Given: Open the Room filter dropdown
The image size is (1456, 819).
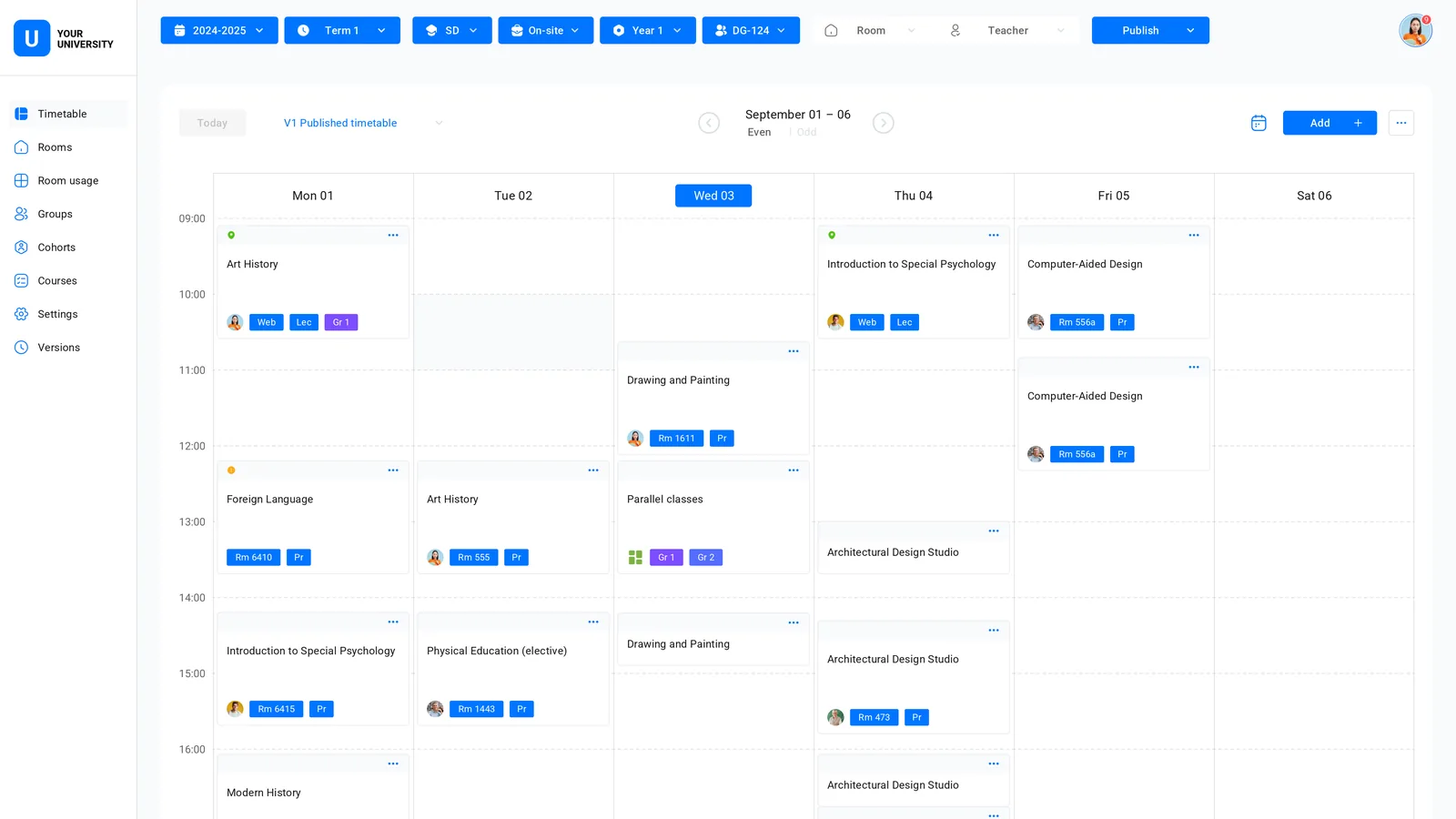Looking at the screenshot, I should point(871,30).
